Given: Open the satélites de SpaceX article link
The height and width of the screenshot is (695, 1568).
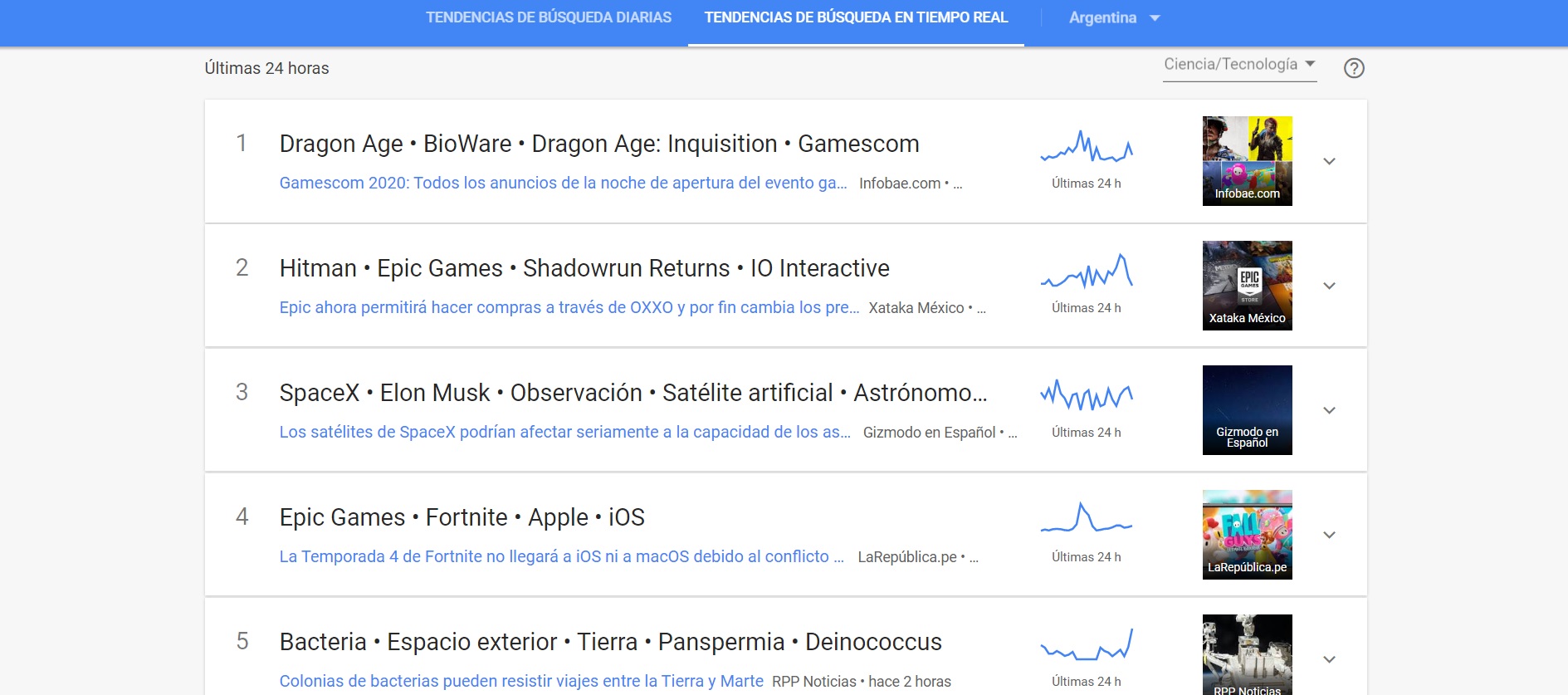Looking at the screenshot, I should (x=564, y=432).
